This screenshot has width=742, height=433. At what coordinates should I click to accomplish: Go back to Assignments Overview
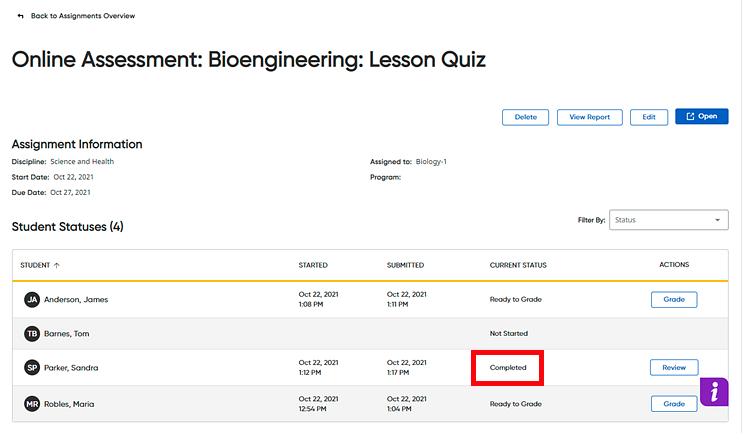coord(83,16)
